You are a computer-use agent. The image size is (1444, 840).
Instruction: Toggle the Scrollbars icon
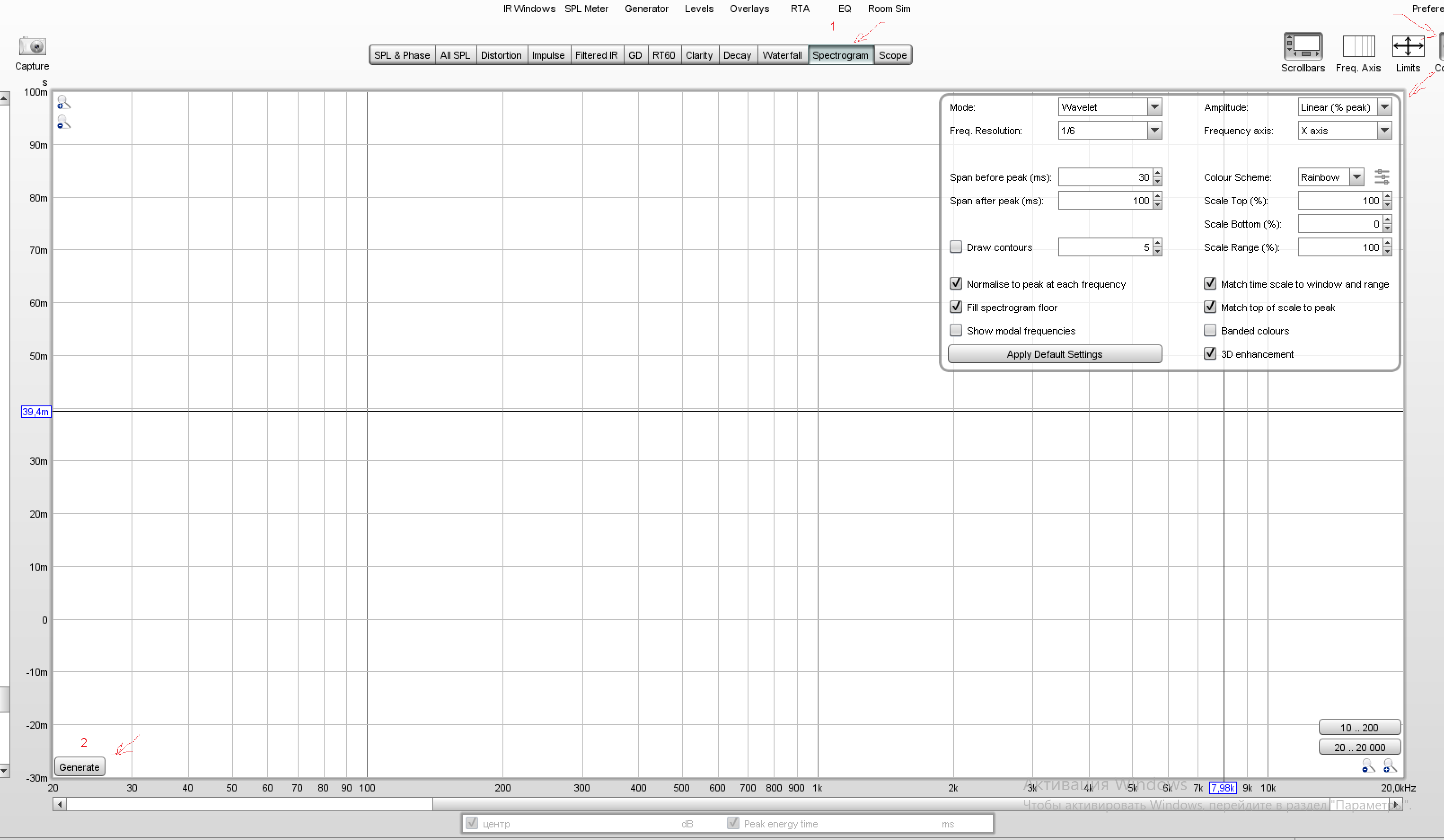click(1303, 46)
